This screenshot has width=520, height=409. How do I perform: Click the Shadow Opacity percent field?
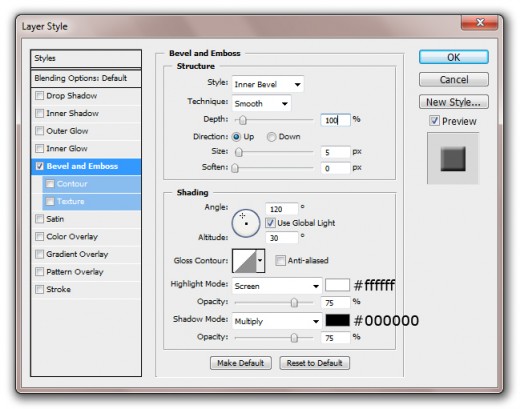(x=335, y=338)
